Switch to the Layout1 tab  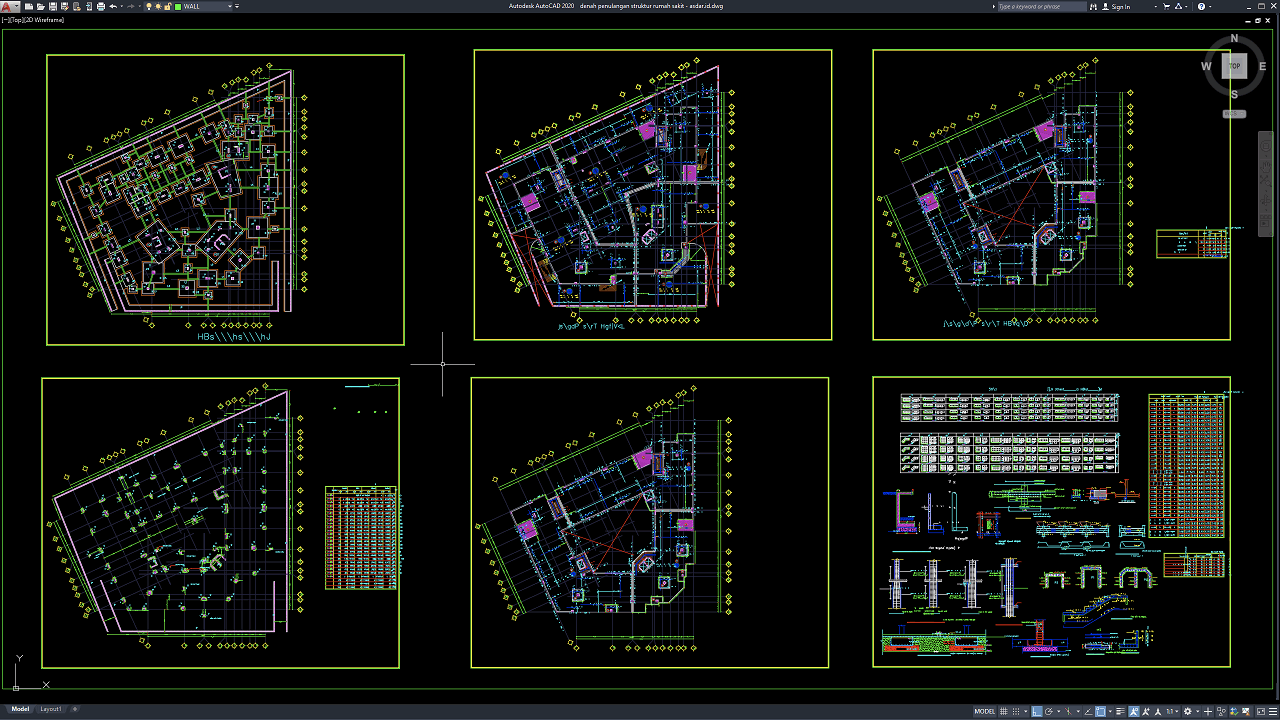[50, 709]
